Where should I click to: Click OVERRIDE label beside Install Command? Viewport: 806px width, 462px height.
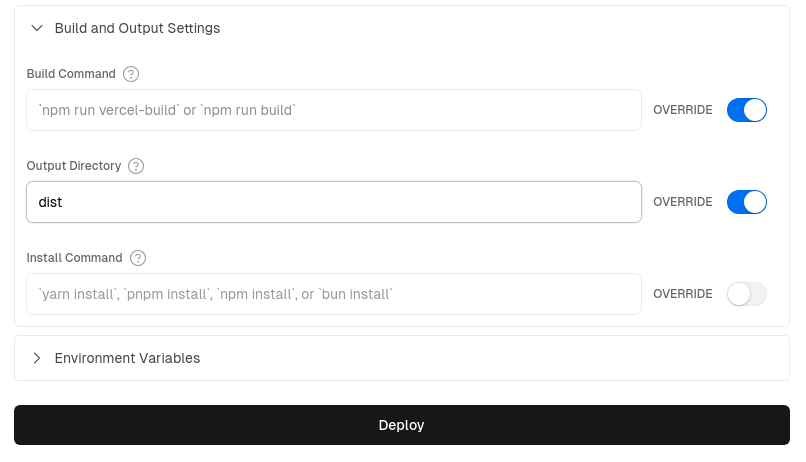pyautogui.click(x=682, y=294)
